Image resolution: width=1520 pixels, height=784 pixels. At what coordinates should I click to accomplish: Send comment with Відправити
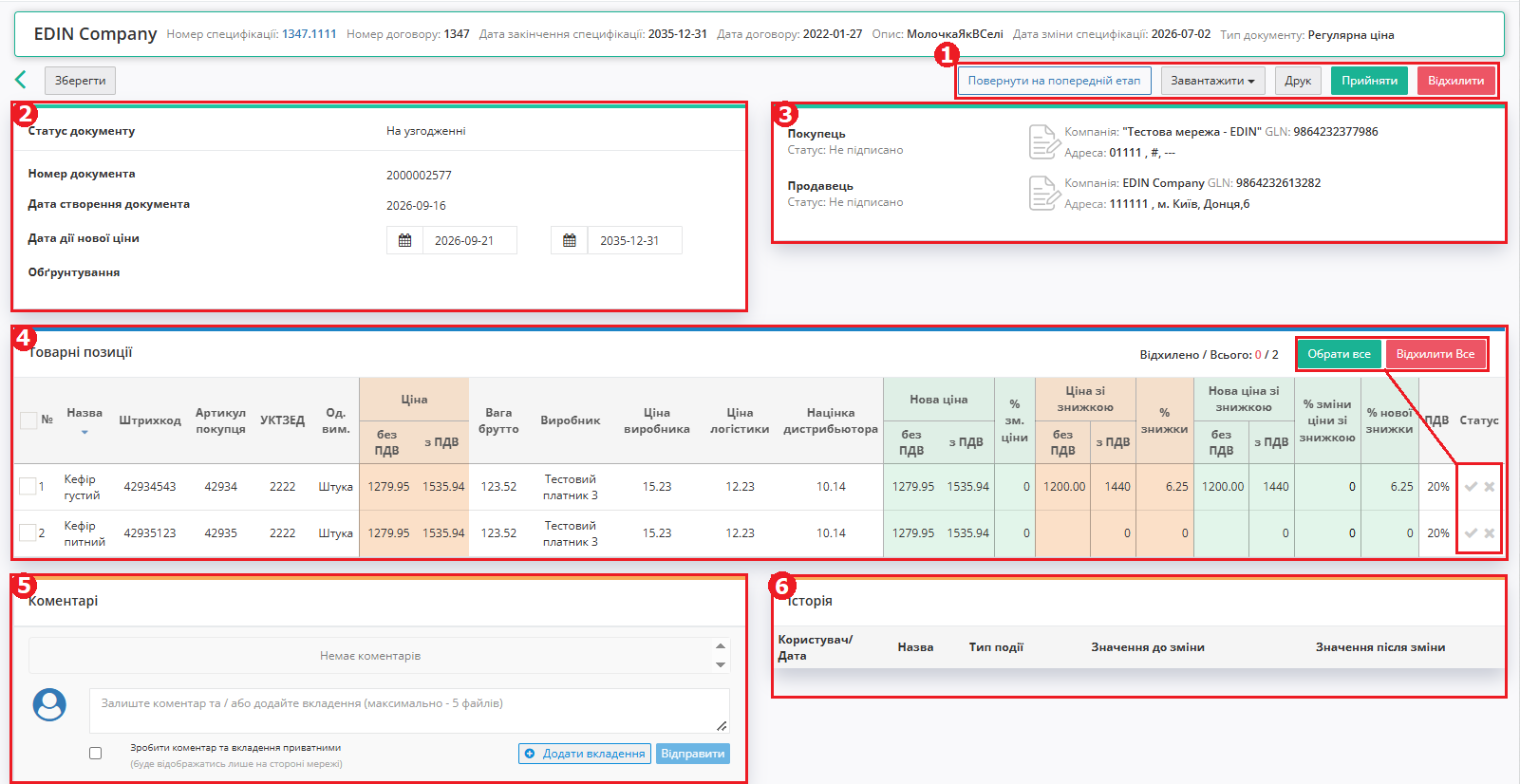pos(693,754)
